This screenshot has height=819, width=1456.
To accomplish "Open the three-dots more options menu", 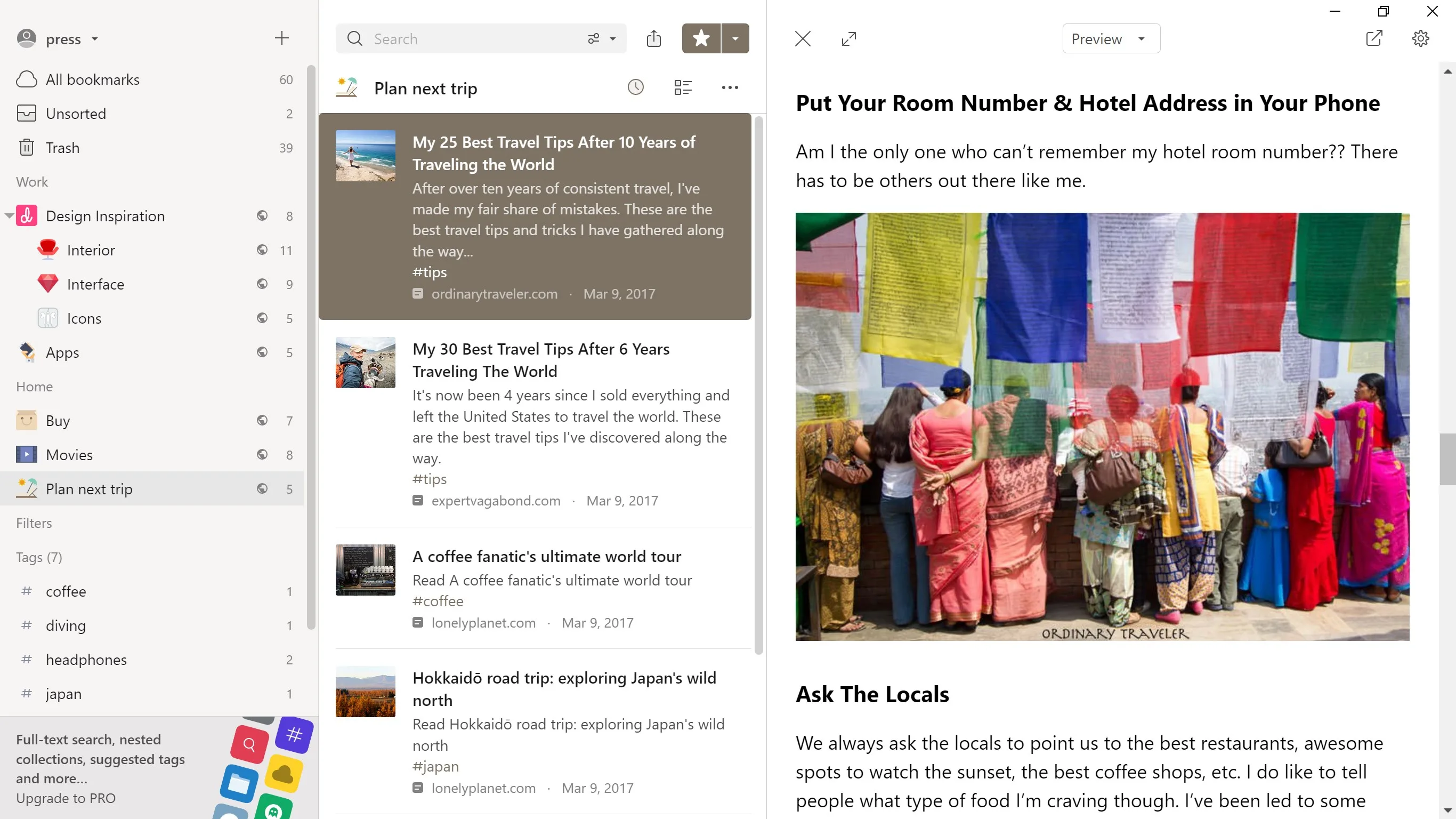I will coord(730,87).
